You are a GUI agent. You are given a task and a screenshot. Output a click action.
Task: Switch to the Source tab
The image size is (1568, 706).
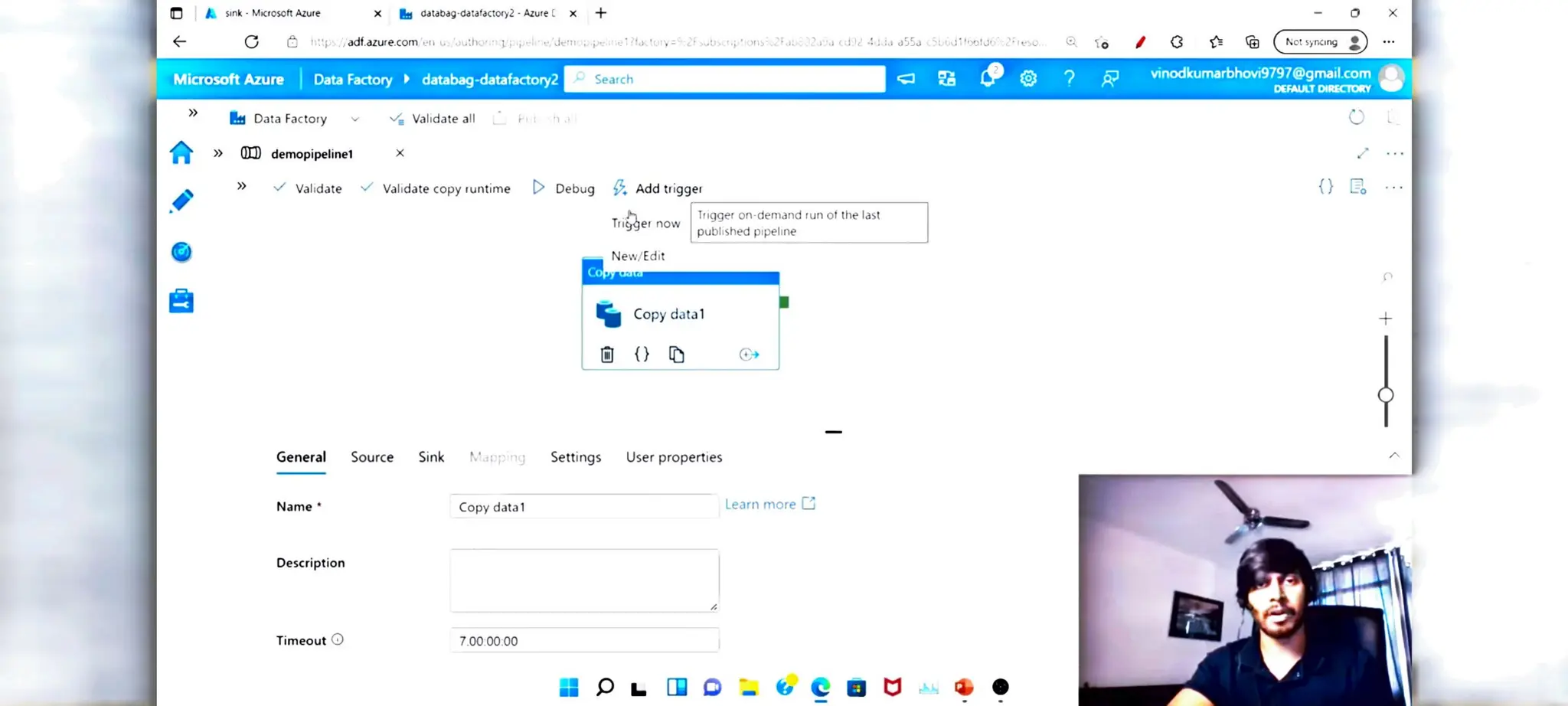372,457
